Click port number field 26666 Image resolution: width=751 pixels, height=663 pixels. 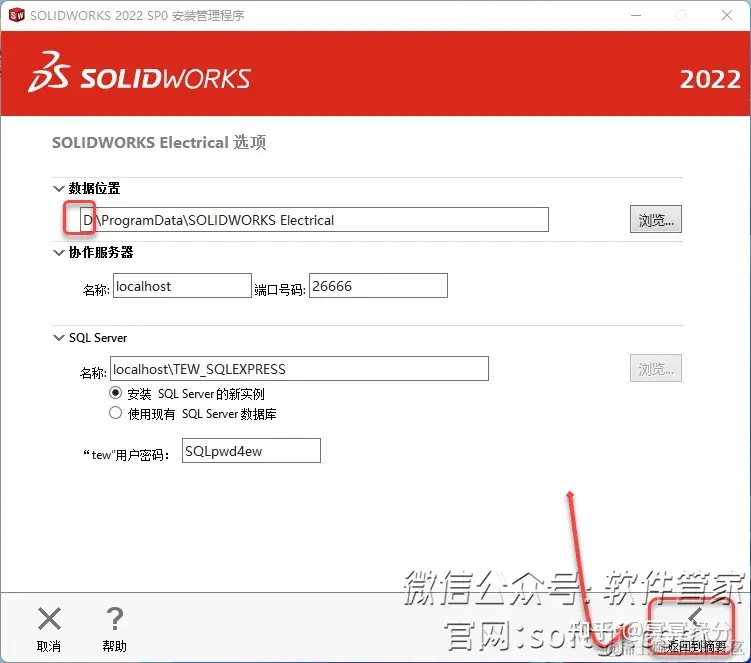[378, 286]
